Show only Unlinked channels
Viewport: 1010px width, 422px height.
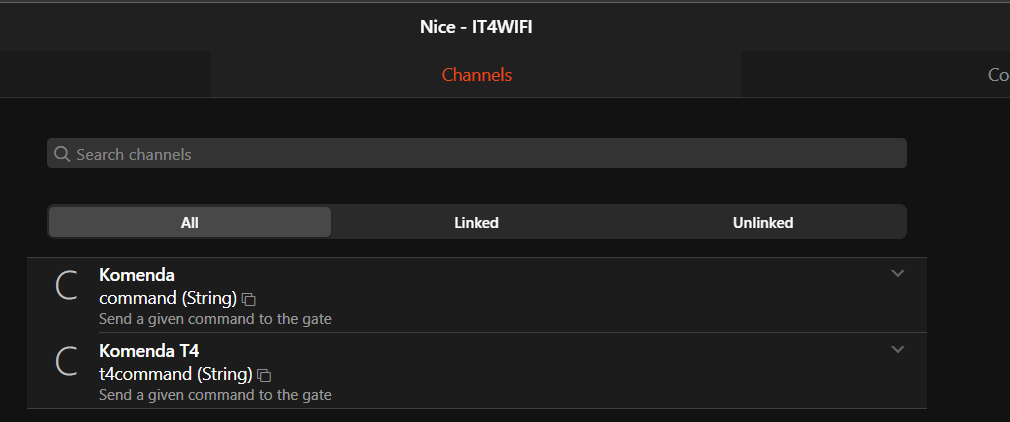tap(763, 222)
